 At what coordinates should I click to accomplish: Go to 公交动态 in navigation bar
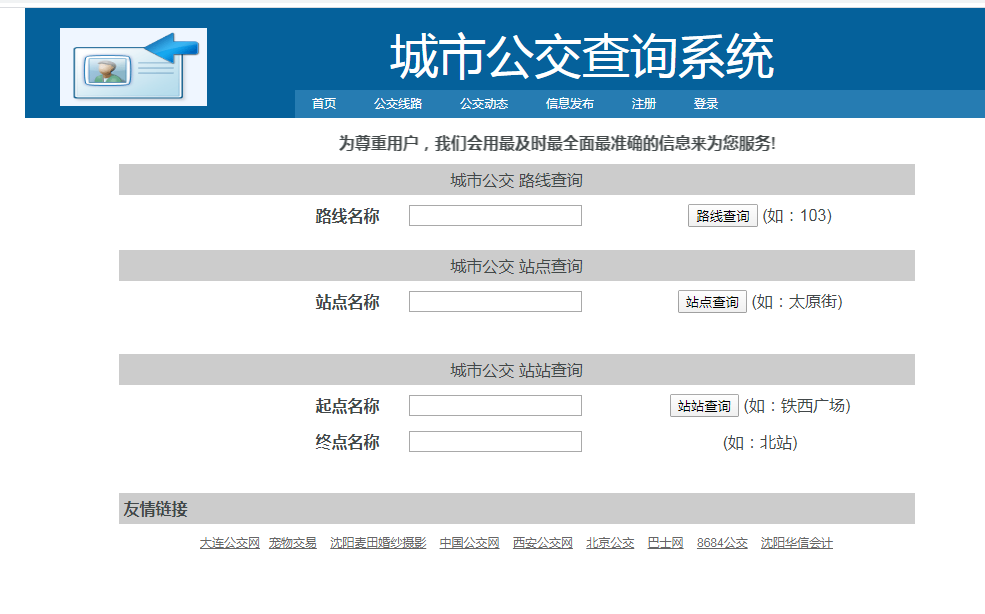point(484,104)
